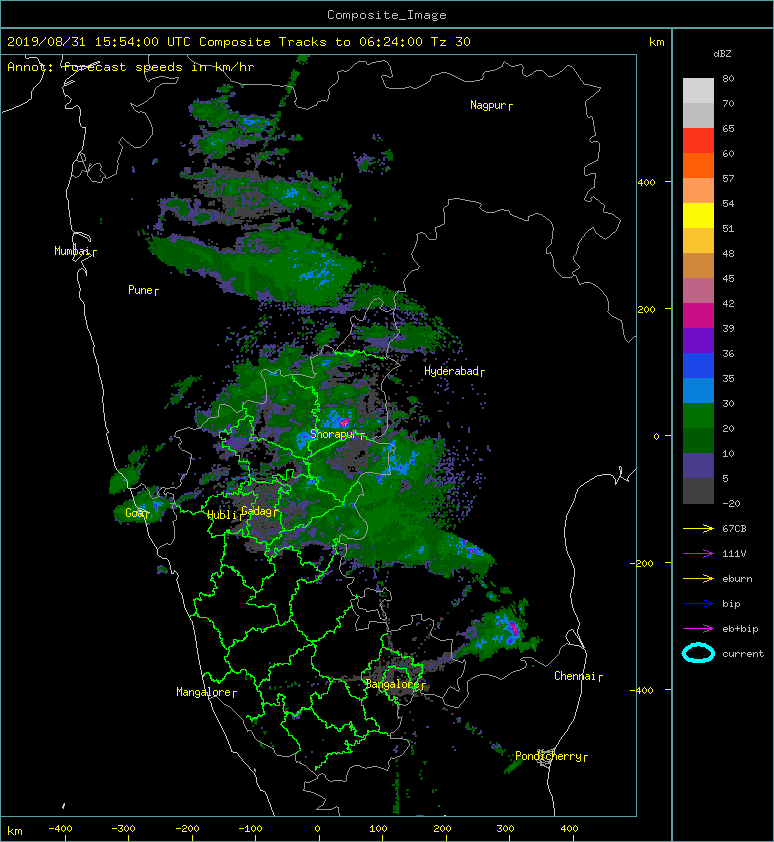Click the 200 tick on the right axis
This screenshot has width=774, height=842.
646,309
